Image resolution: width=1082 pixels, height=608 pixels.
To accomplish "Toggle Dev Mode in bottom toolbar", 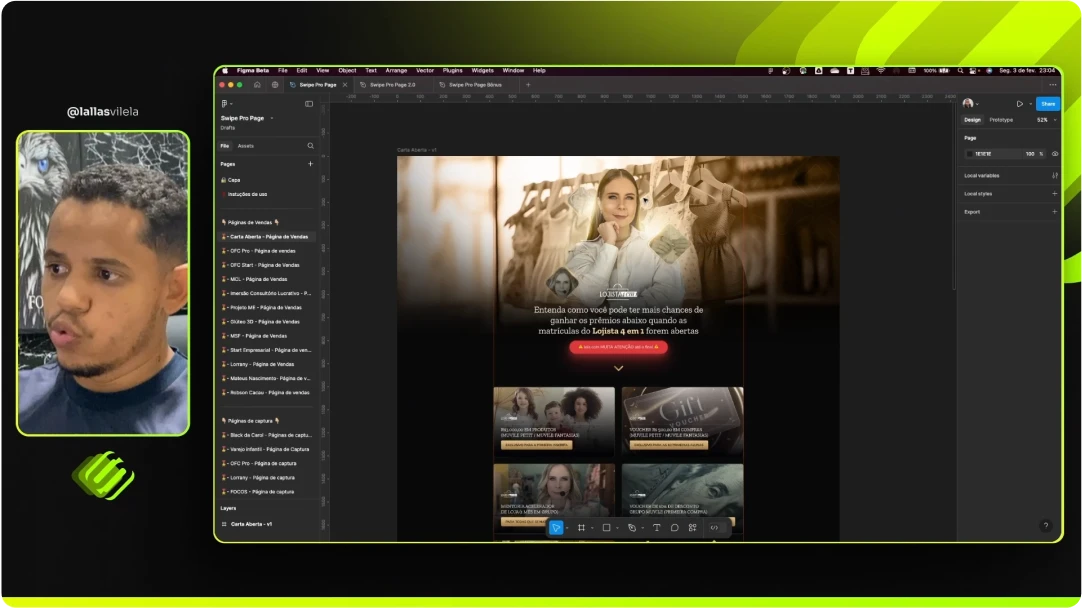I will [714, 527].
